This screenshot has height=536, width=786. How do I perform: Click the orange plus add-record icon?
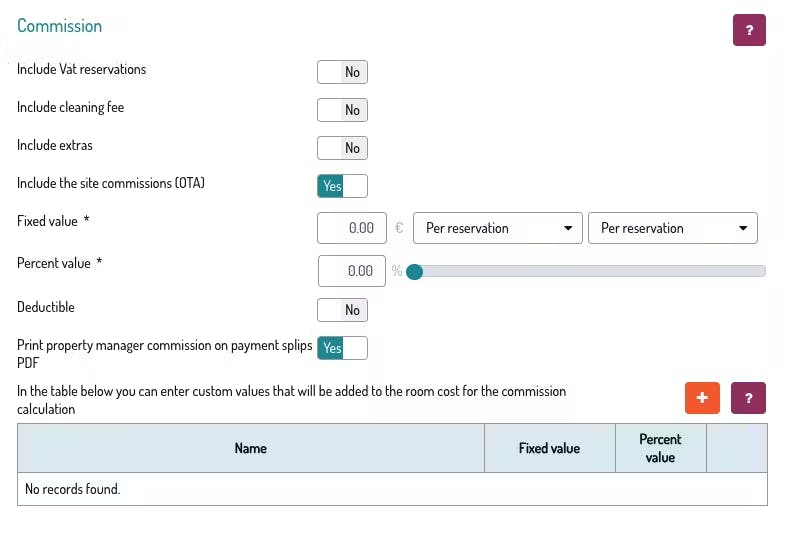(702, 398)
